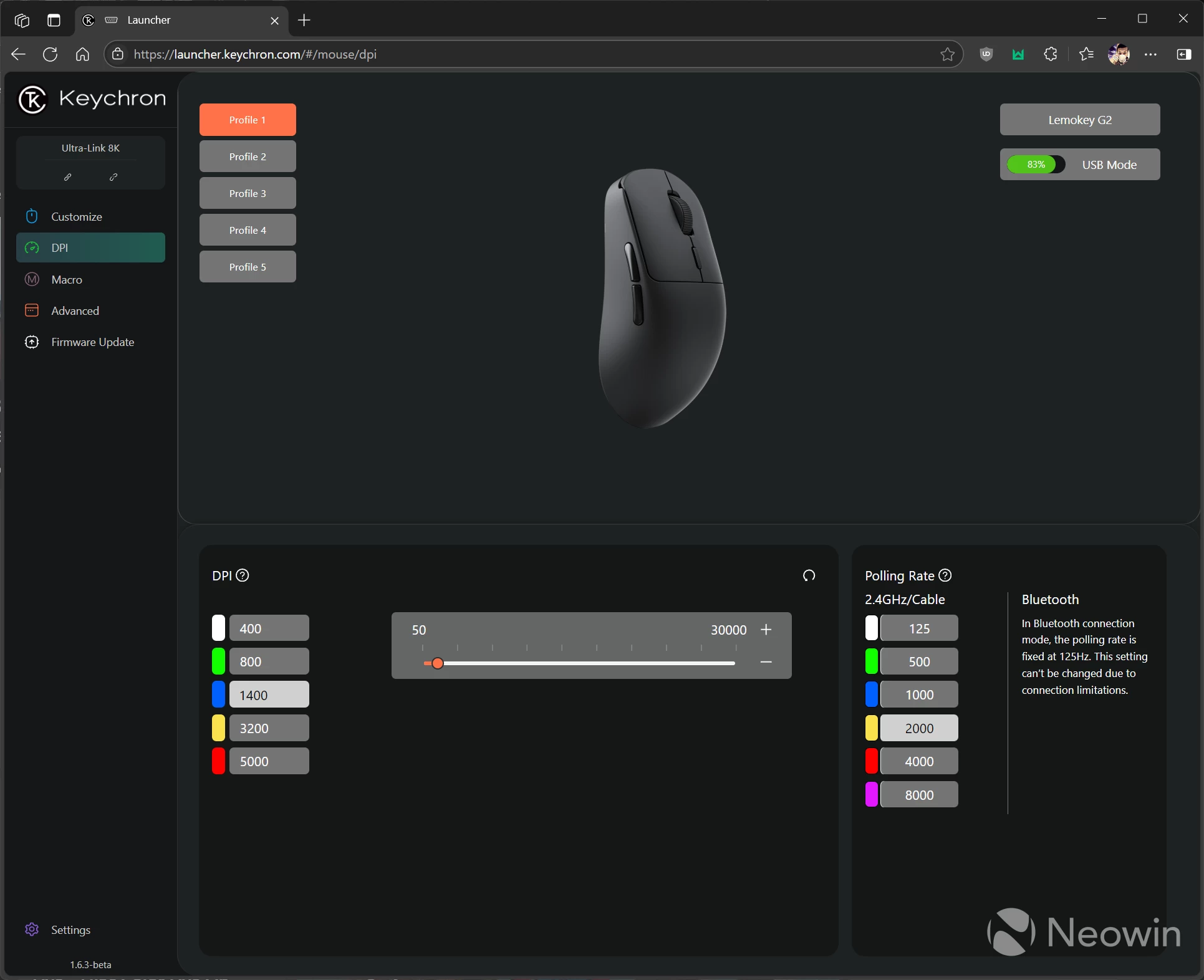Click the address bar URL

[x=255, y=54]
